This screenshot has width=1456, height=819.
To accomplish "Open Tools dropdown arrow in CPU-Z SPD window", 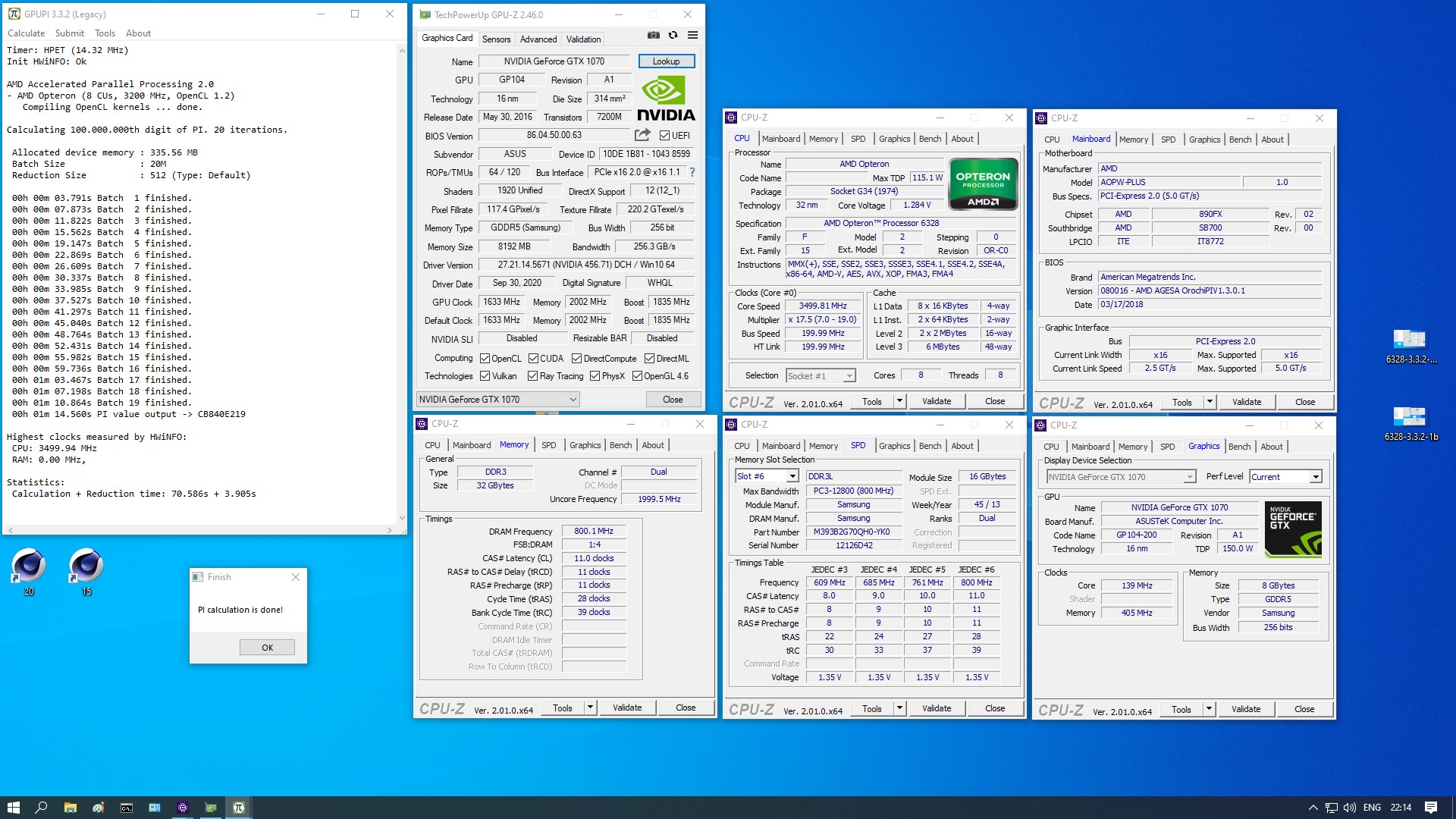I will tap(899, 708).
